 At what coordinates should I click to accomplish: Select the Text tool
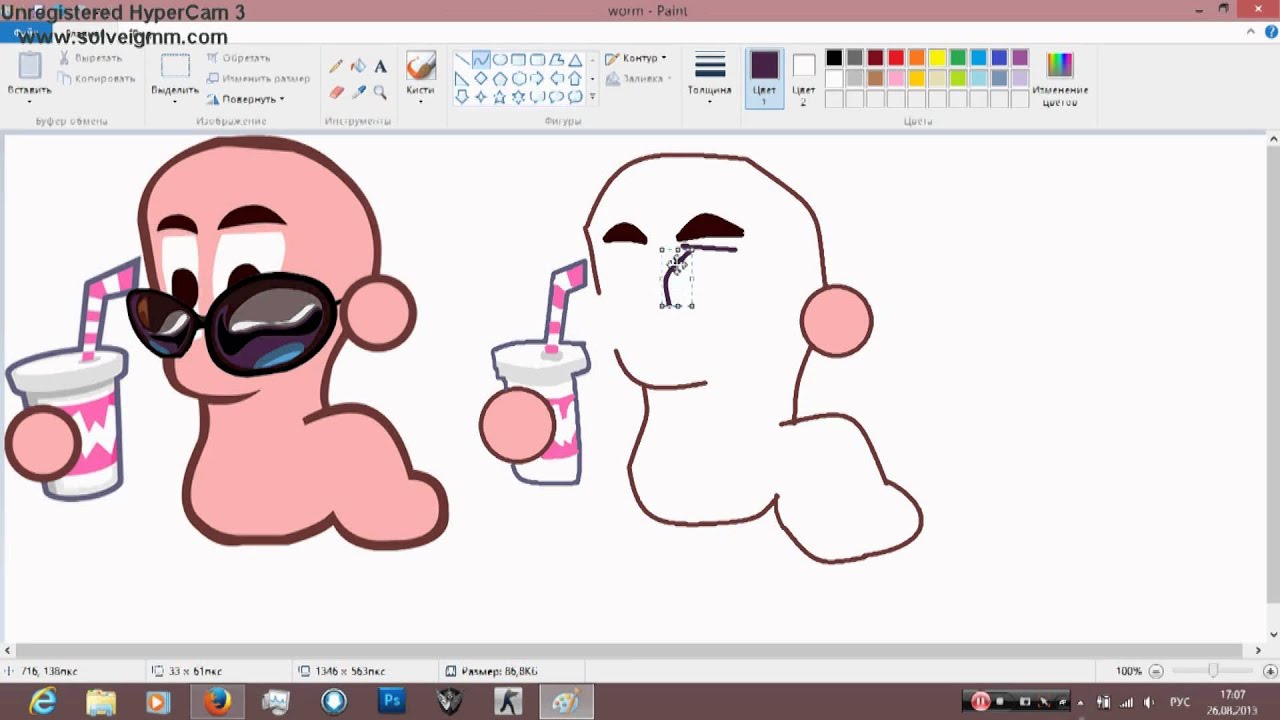coord(380,67)
